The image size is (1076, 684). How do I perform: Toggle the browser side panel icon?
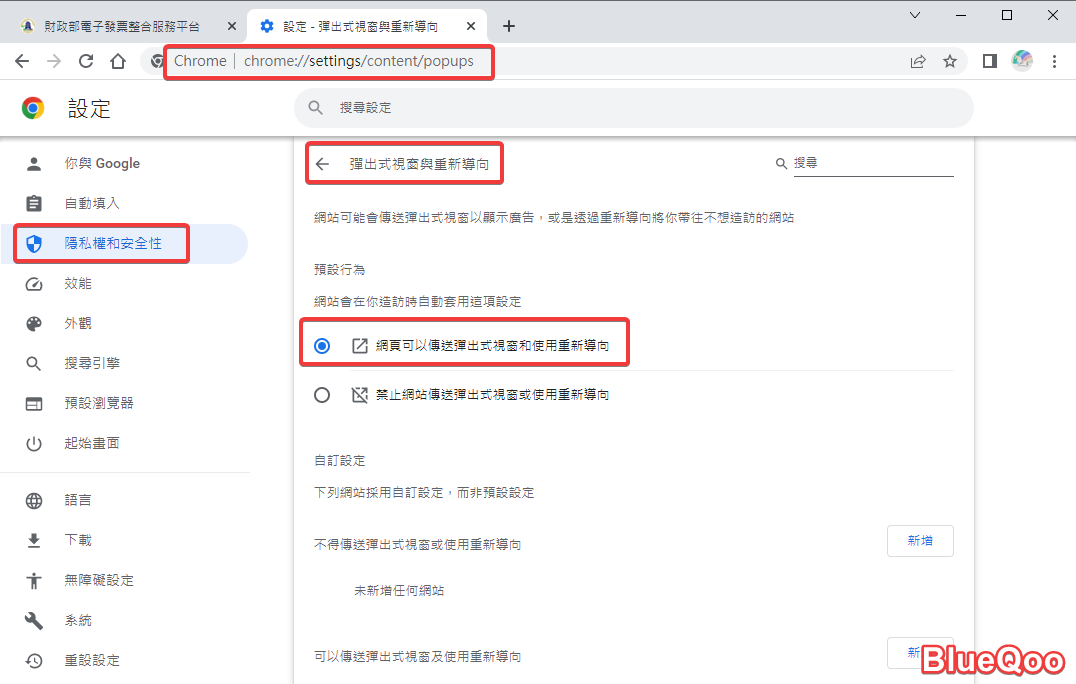coord(989,61)
